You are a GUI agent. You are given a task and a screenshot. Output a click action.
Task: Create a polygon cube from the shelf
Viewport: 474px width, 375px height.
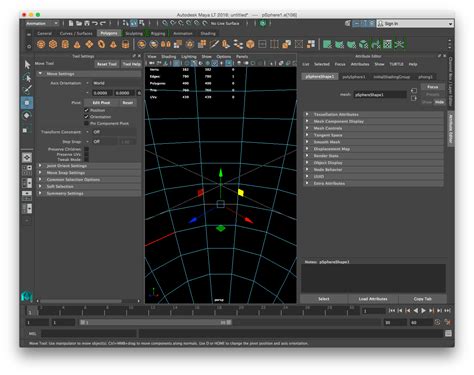click(x=53, y=44)
